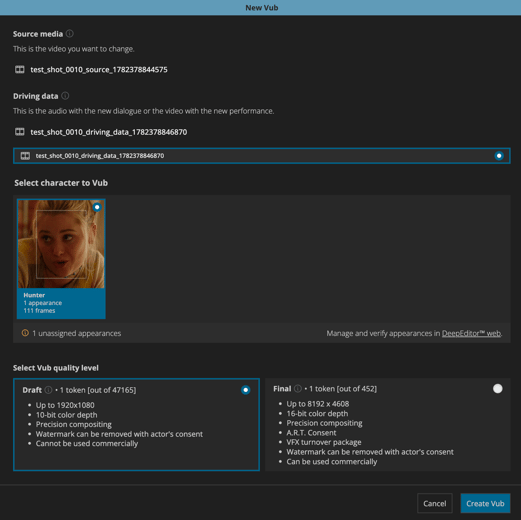Open the DeepEditor web link

click(471, 333)
